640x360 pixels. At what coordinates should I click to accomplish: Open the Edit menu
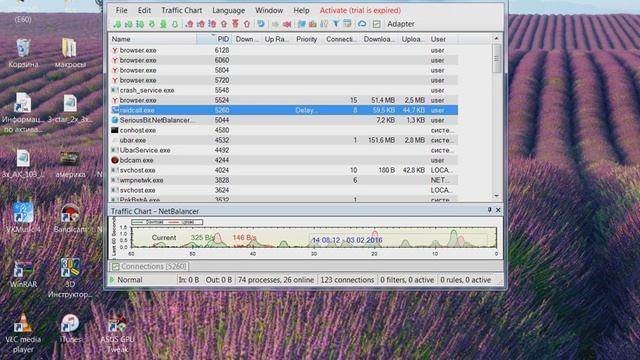tap(144, 10)
